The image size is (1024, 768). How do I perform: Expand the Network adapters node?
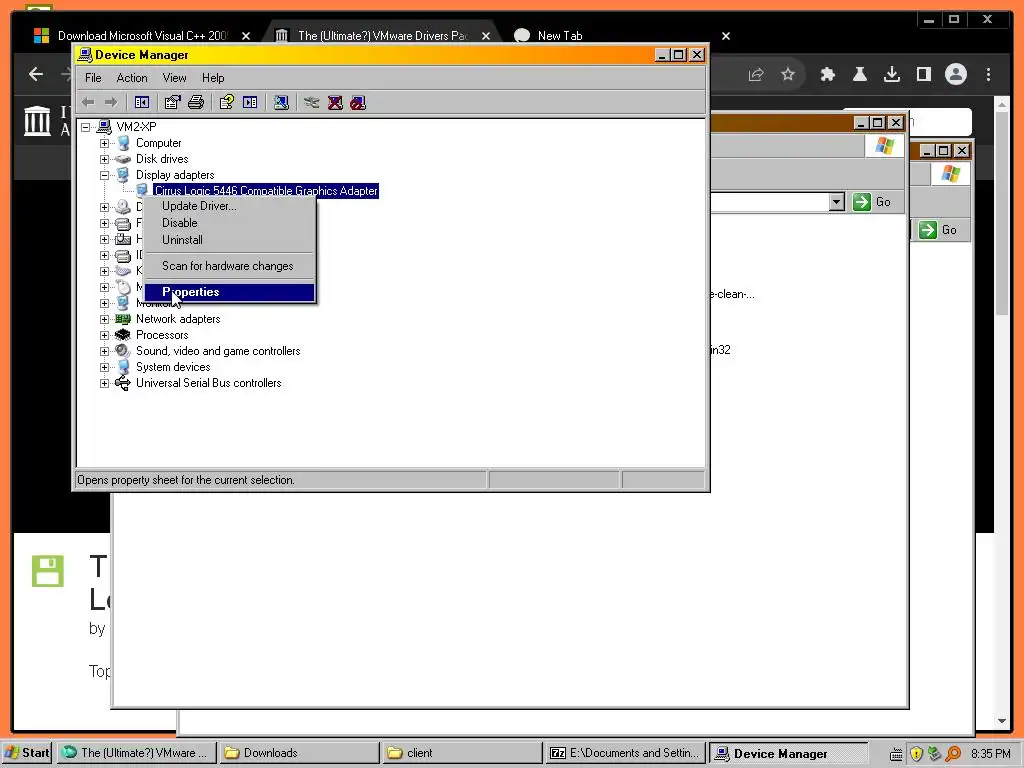coord(104,319)
